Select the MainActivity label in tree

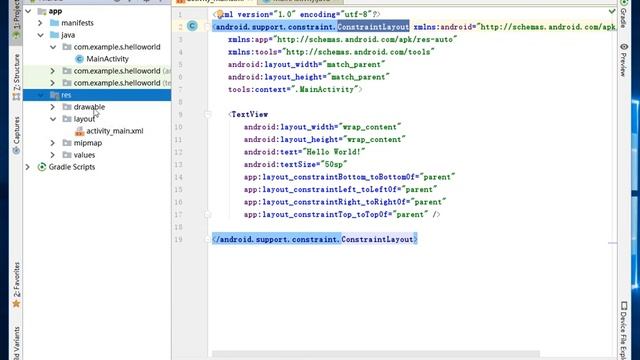tap(107, 59)
